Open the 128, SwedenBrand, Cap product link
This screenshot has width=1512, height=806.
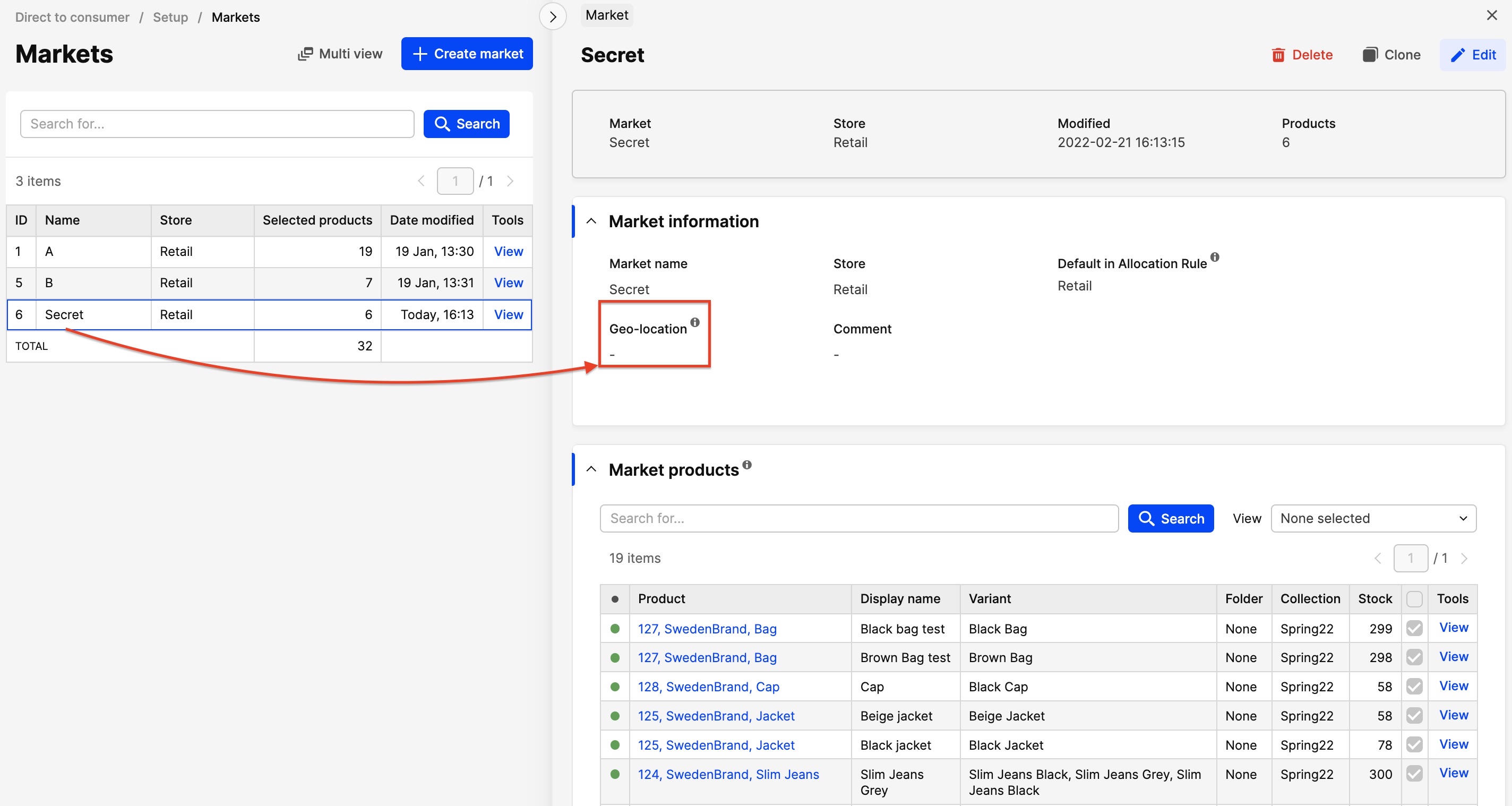pyautogui.click(x=708, y=686)
